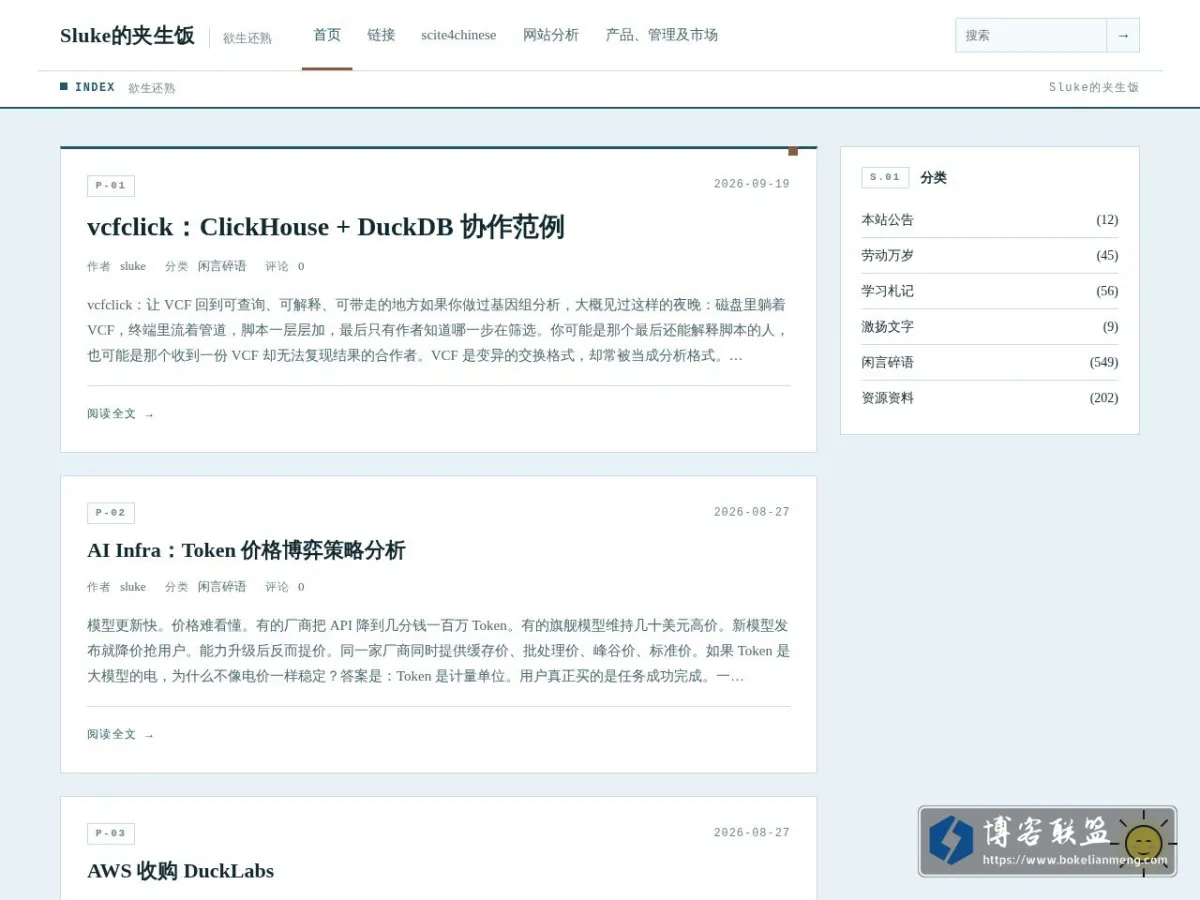Click the (549) count in sidebar
1200x900 pixels.
click(1104, 362)
